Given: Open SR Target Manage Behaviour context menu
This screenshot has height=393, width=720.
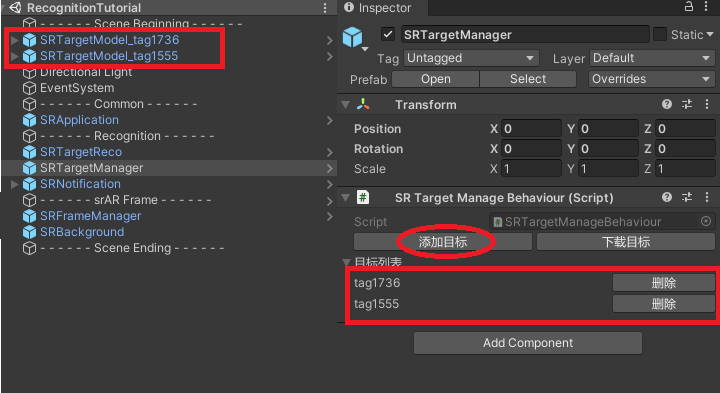Looking at the screenshot, I should (x=707, y=197).
